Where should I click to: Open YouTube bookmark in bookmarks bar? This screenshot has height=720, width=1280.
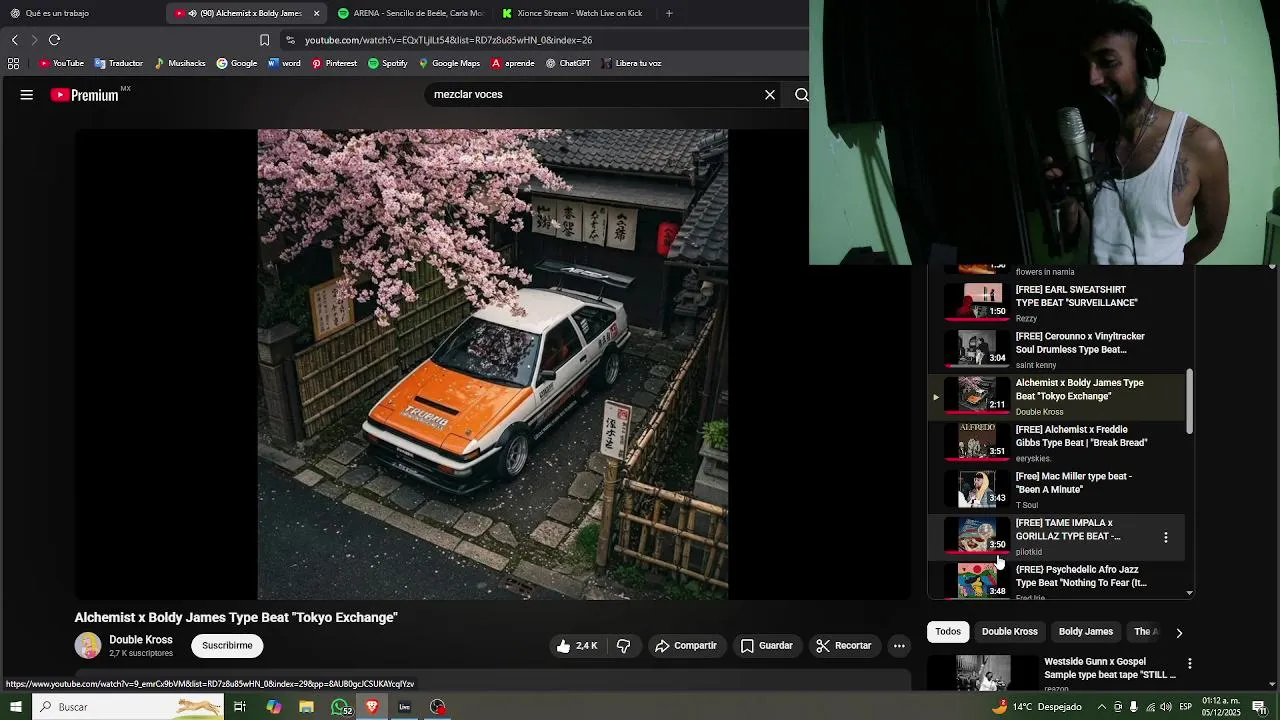[61, 63]
